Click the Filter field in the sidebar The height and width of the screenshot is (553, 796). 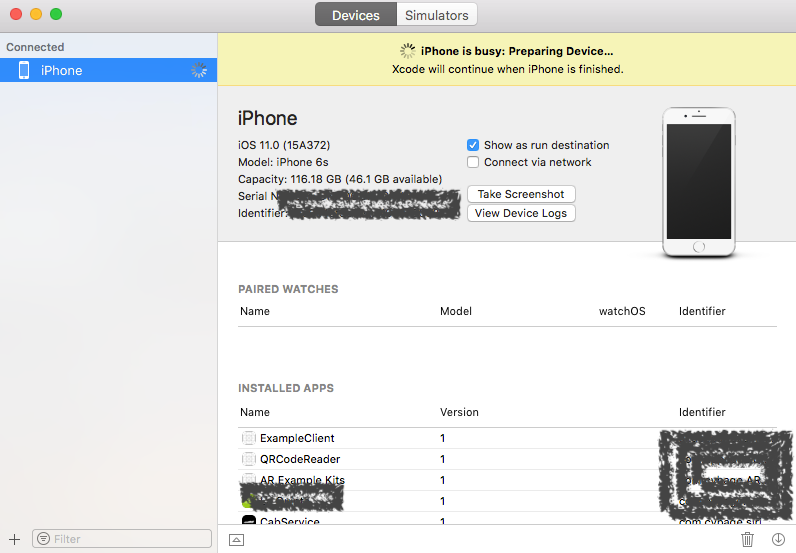tap(122, 539)
